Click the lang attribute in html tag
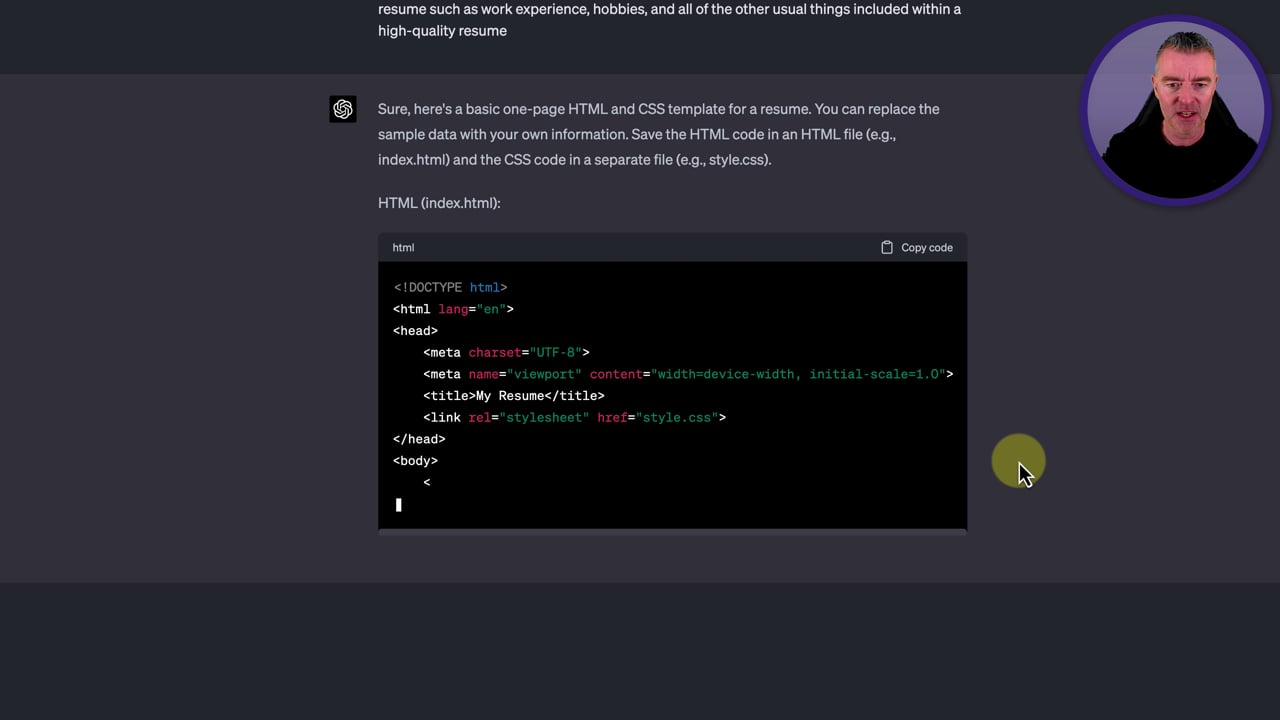 coord(453,310)
